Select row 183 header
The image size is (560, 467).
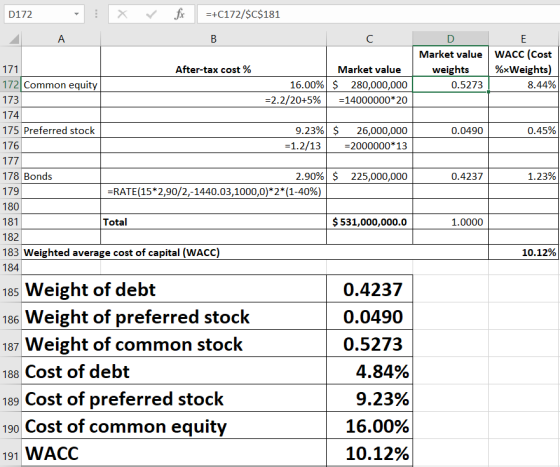click(x=10, y=252)
